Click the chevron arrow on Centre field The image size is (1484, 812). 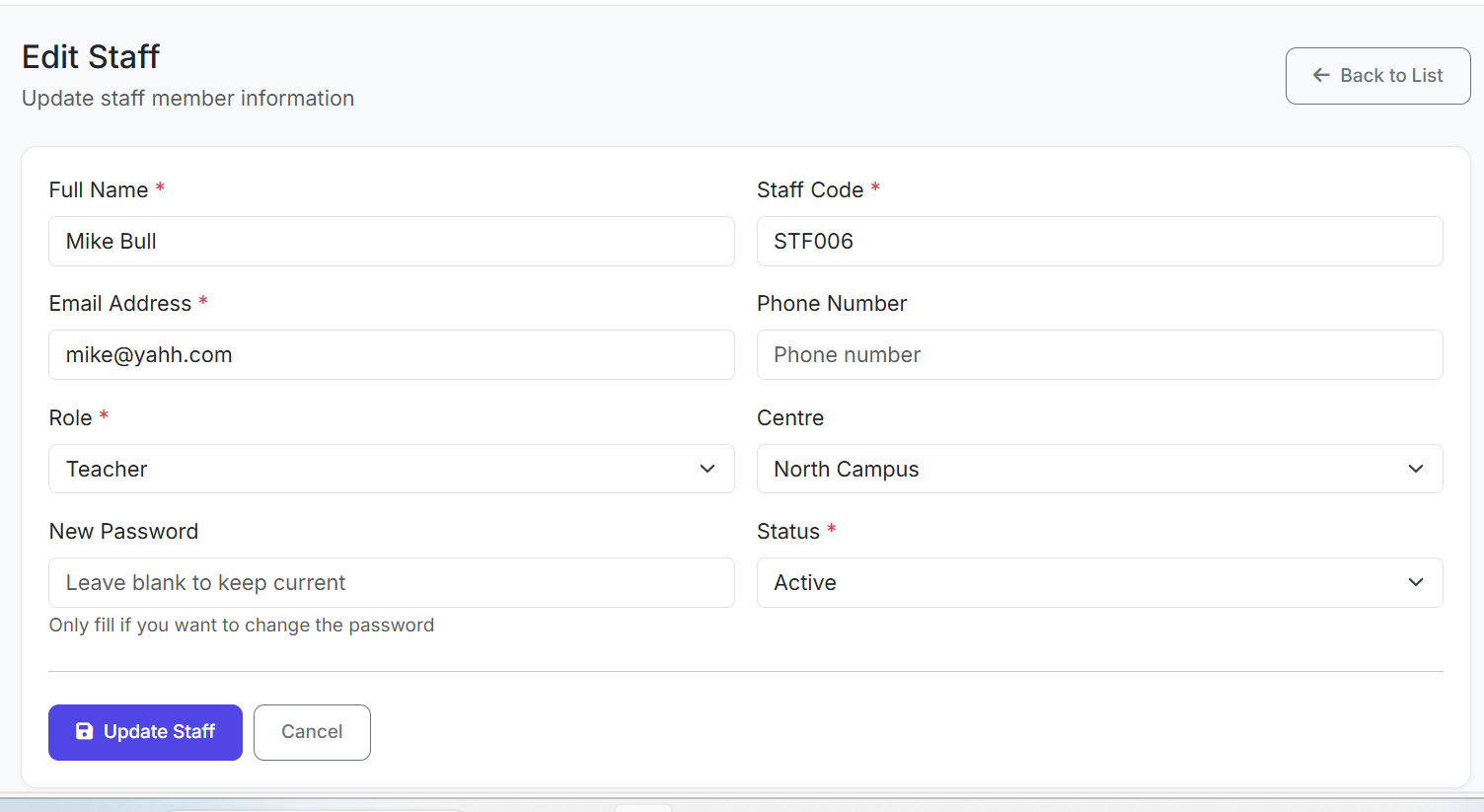click(x=1416, y=469)
